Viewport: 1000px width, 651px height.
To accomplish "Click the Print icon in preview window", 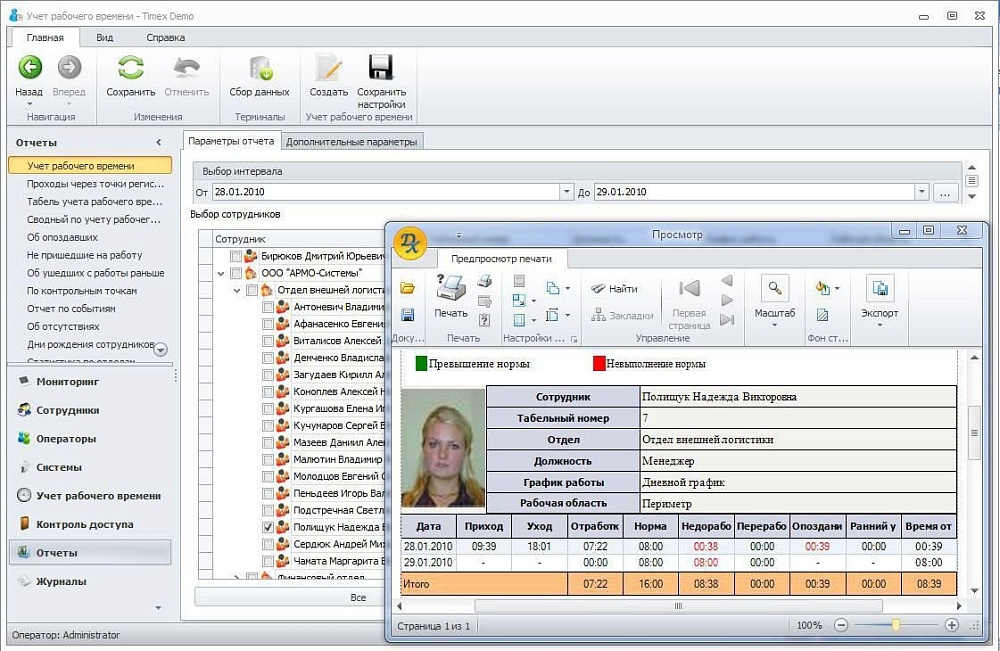I will pyautogui.click(x=450, y=291).
